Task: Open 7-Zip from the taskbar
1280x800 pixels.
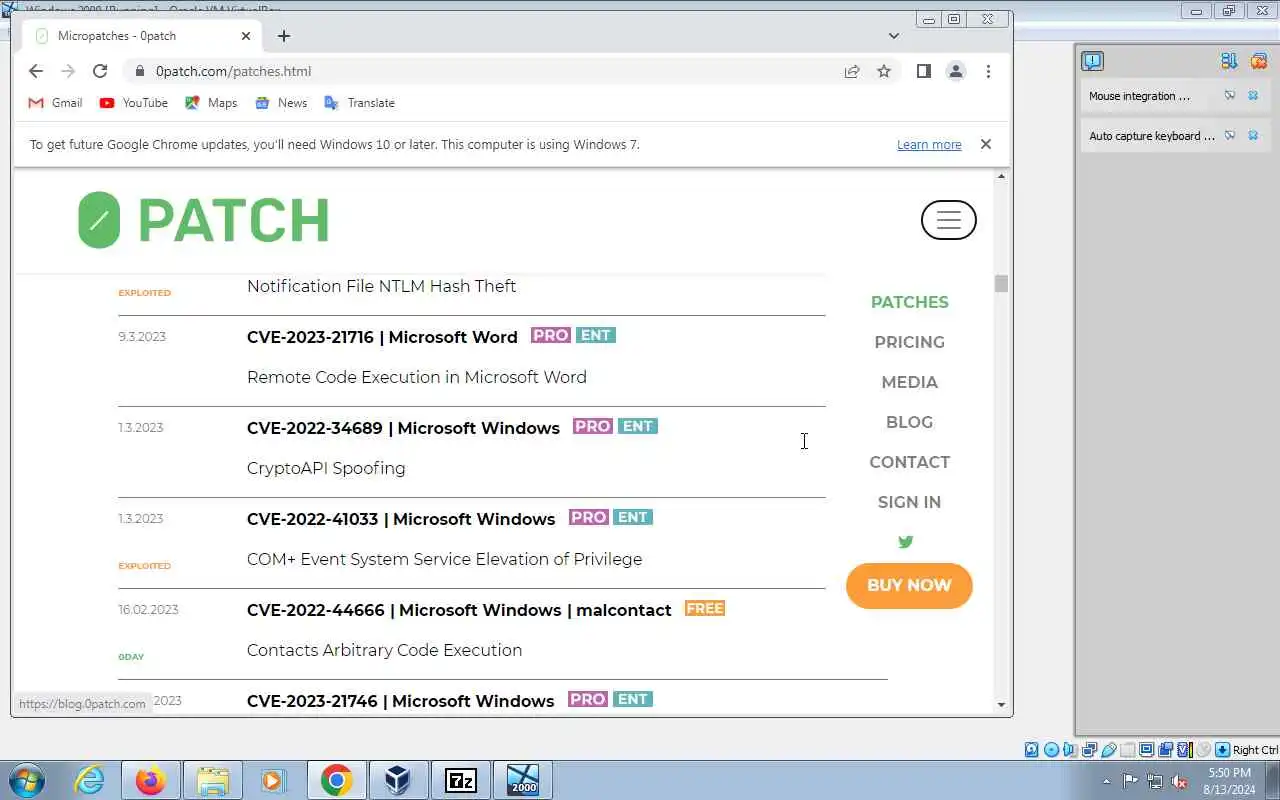Action: (x=460, y=780)
